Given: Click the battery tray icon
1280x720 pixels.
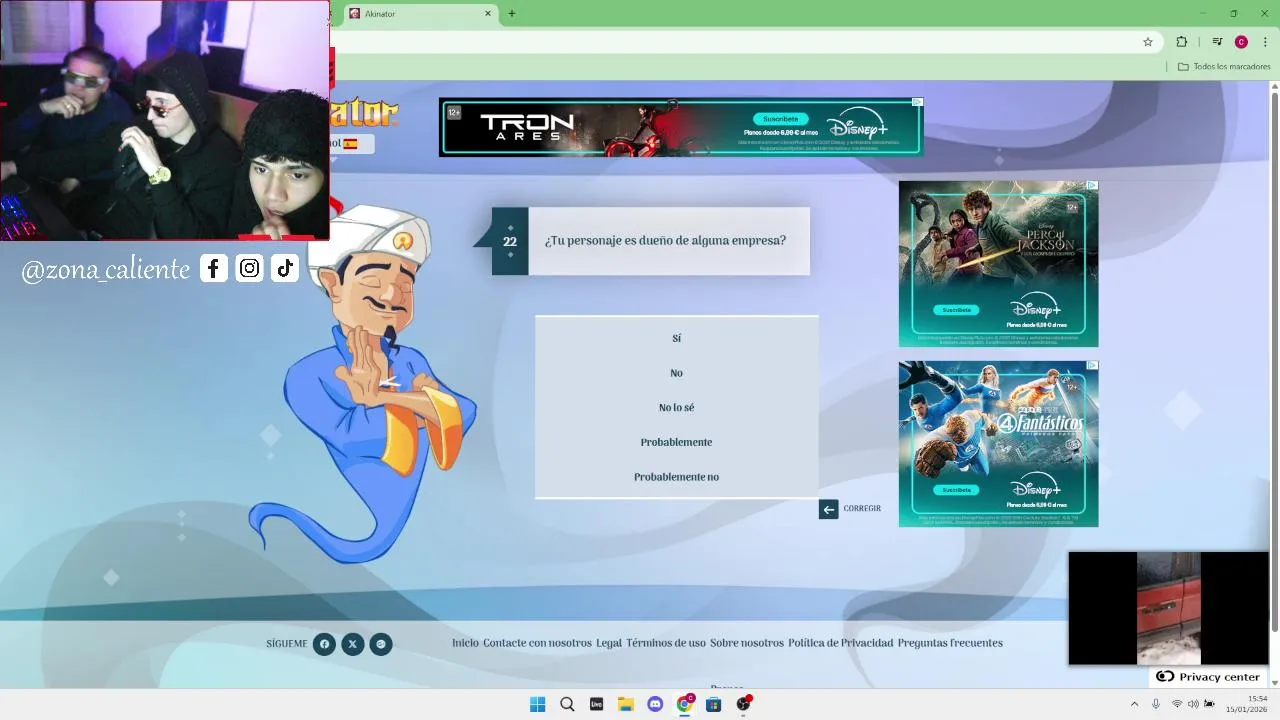Looking at the screenshot, I should click(1209, 704).
